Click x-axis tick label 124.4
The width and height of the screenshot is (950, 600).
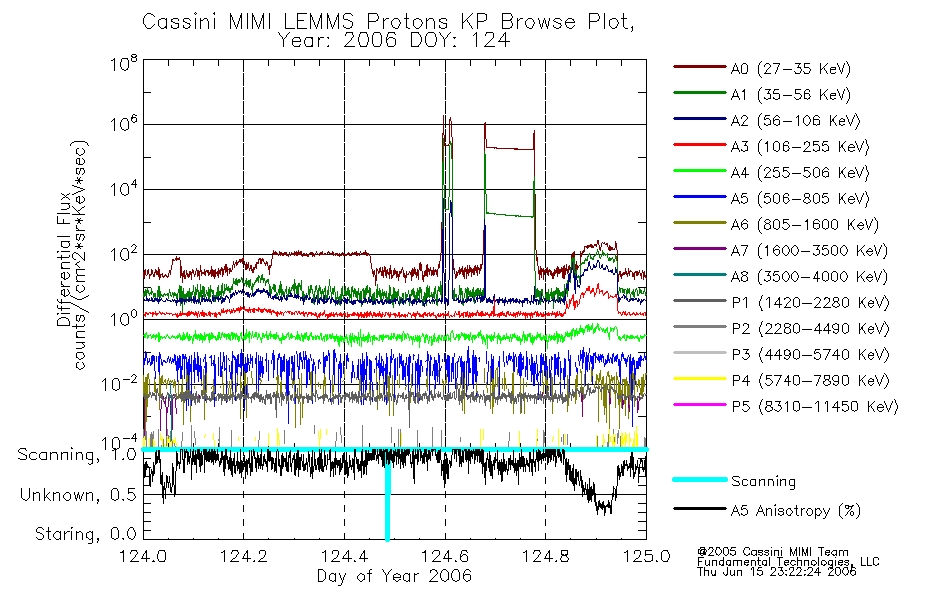point(344,556)
